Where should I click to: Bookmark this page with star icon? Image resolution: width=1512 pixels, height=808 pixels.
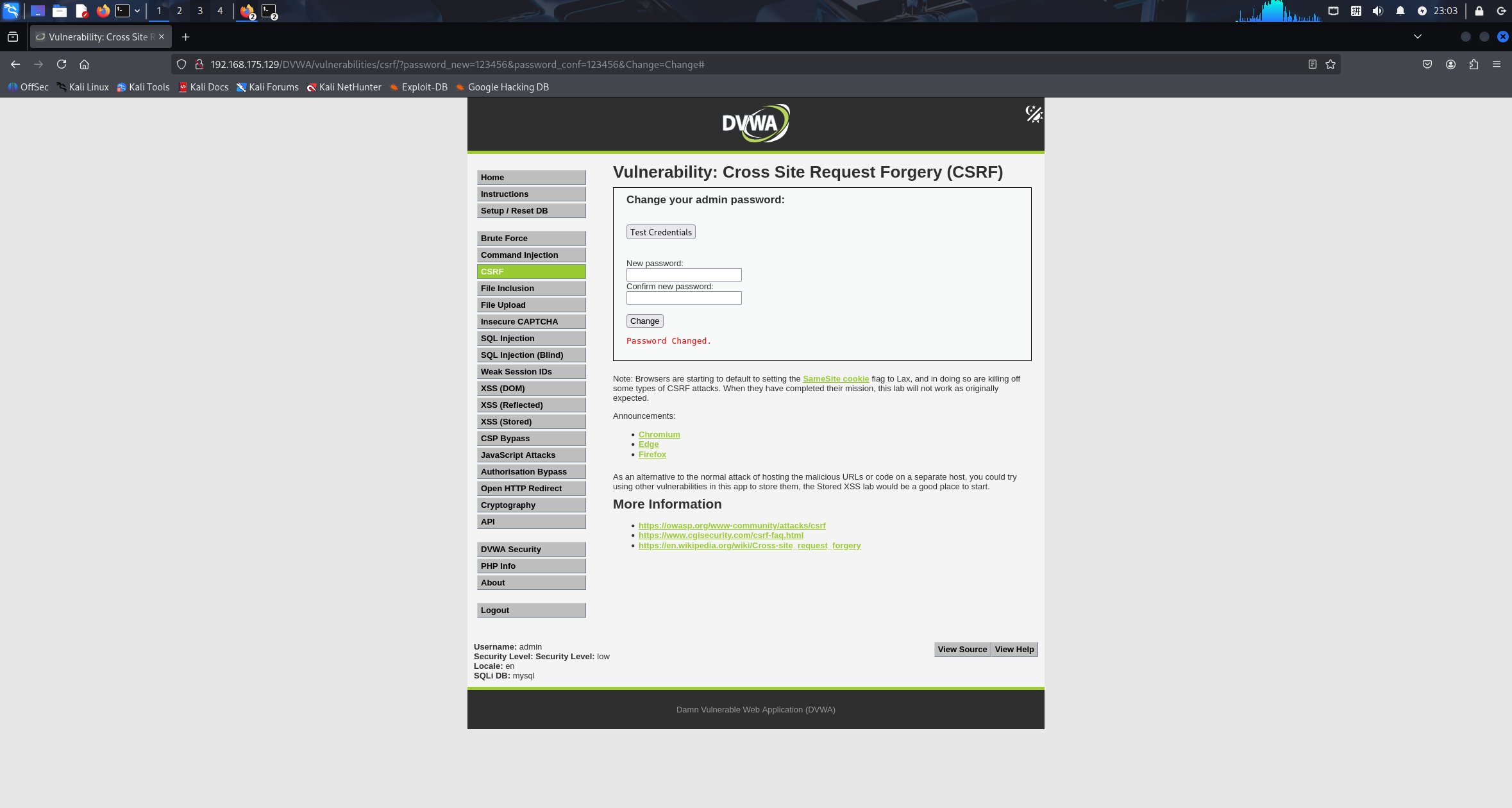click(1331, 64)
